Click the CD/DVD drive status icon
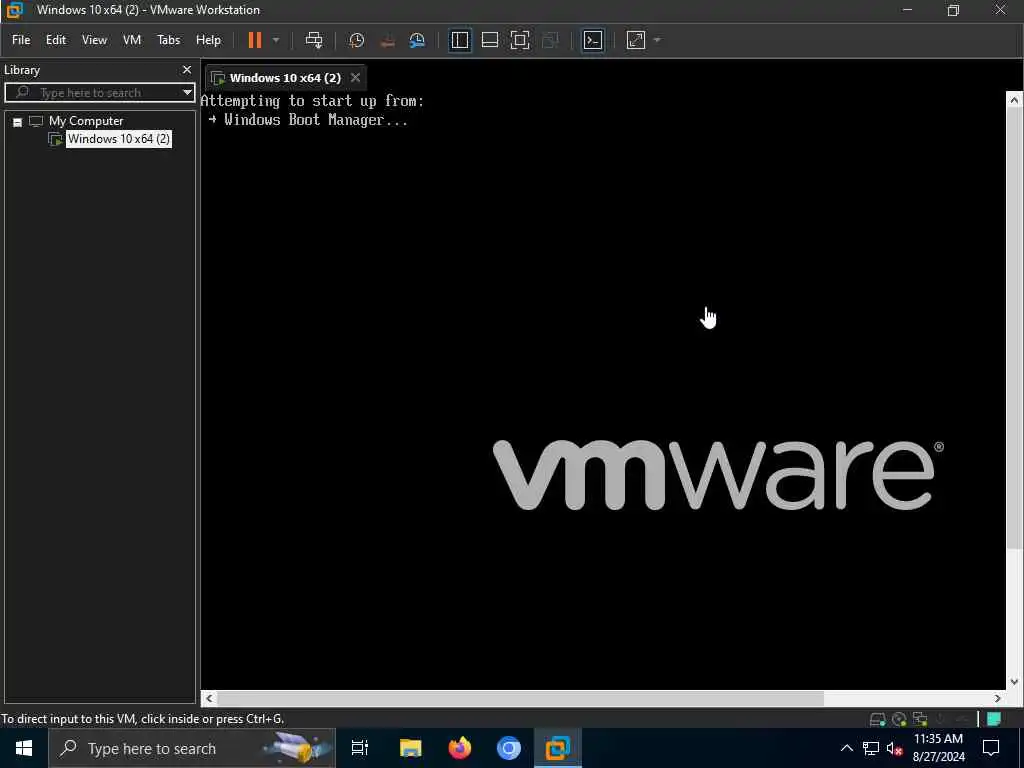The width and height of the screenshot is (1024, 768). 899,719
